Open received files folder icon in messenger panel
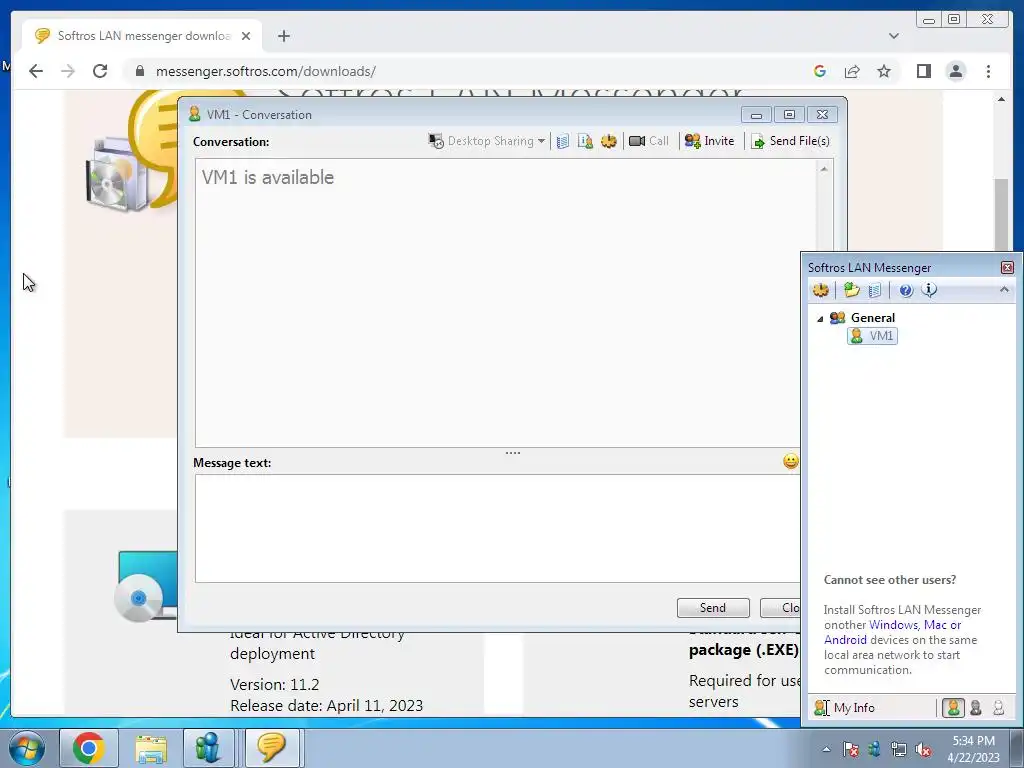The width and height of the screenshot is (1024, 768). coord(852,290)
